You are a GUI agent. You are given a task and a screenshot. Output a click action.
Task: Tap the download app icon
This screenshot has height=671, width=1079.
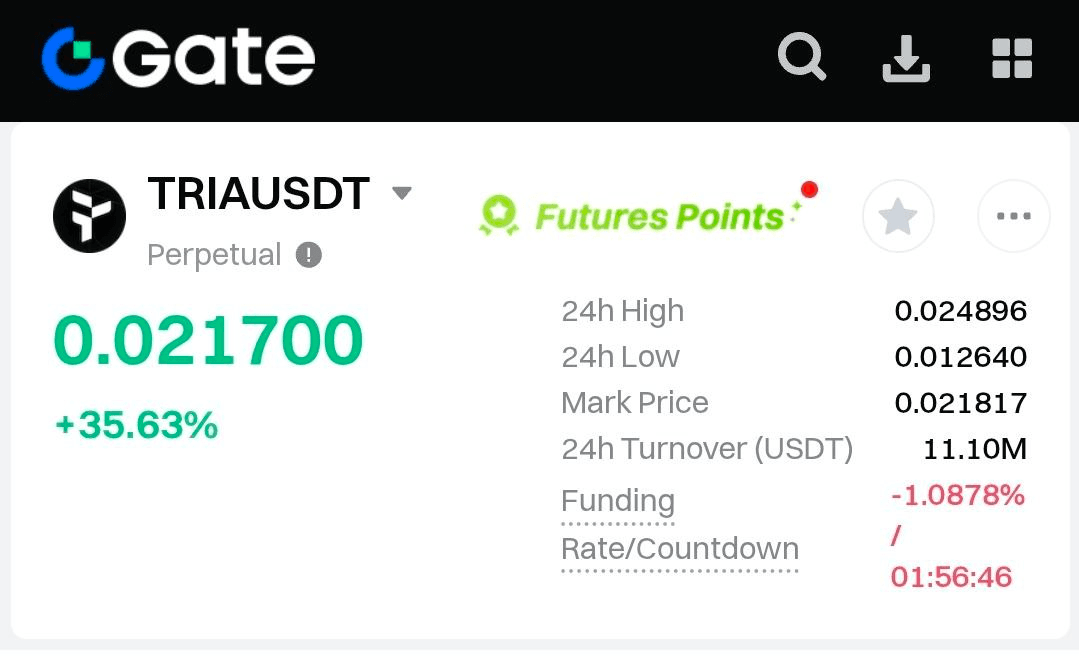(906, 58)
